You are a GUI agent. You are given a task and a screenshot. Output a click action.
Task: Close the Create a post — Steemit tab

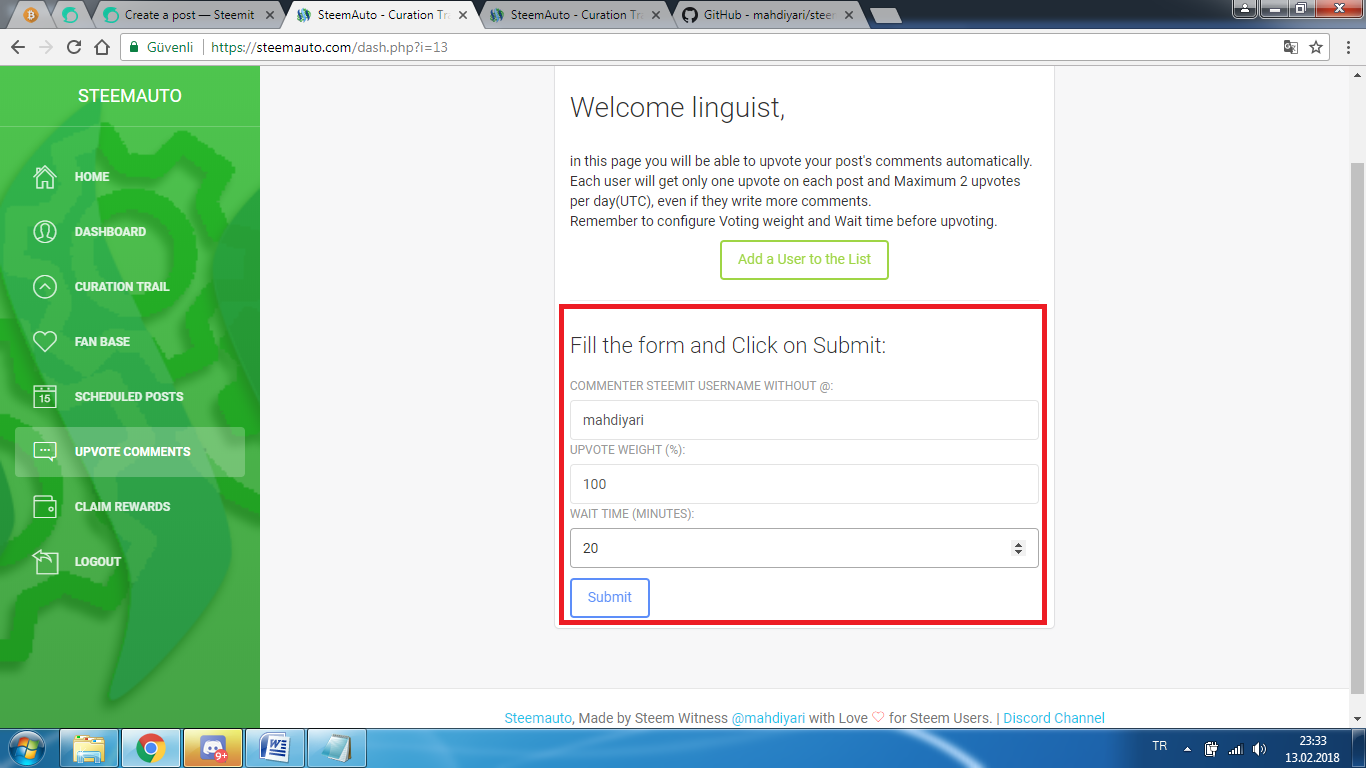(269, 15)
